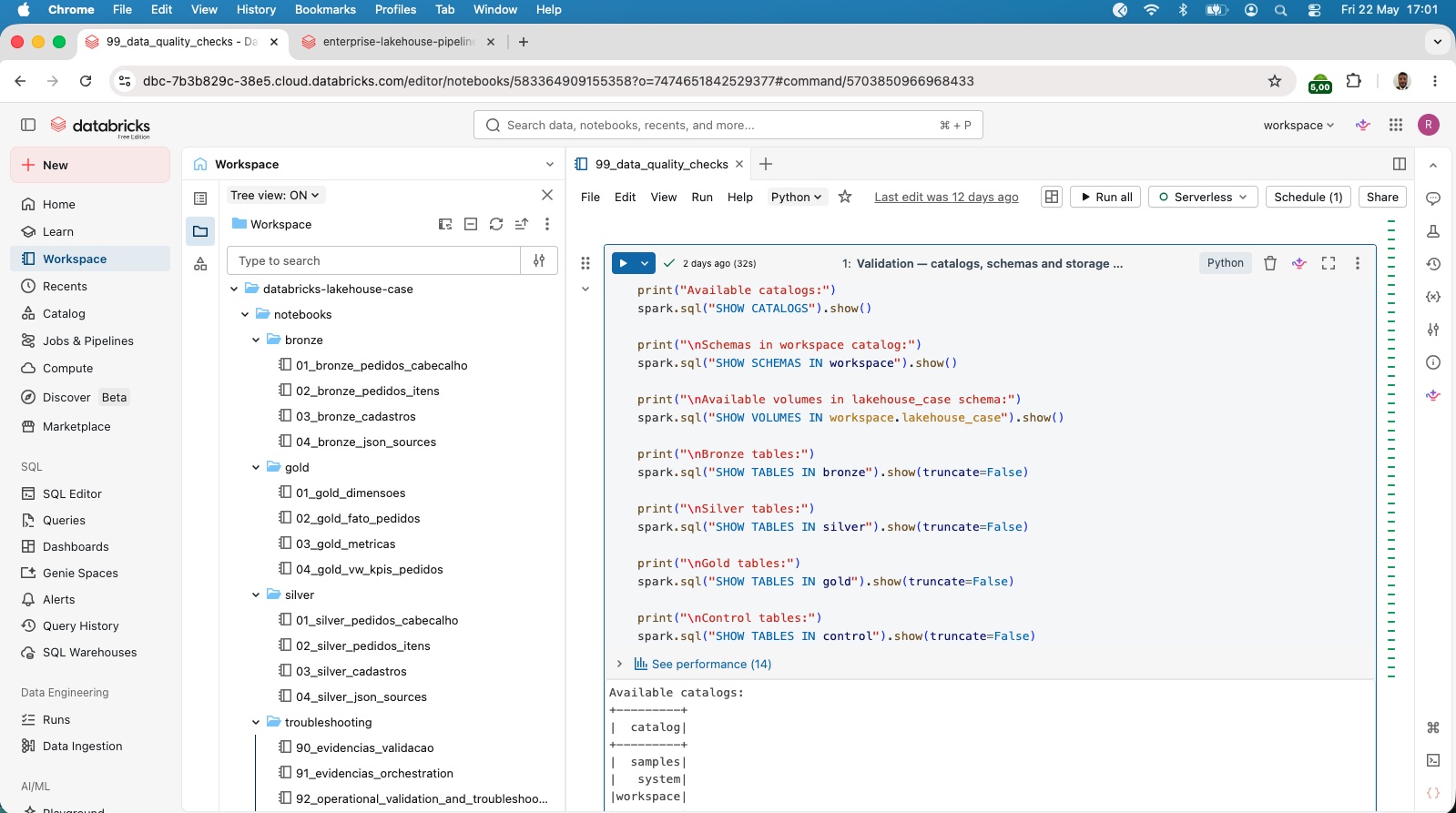Collapse the right sidebar chevron
Viewport: 1456px width, 813px height.
pos(1433,165)
